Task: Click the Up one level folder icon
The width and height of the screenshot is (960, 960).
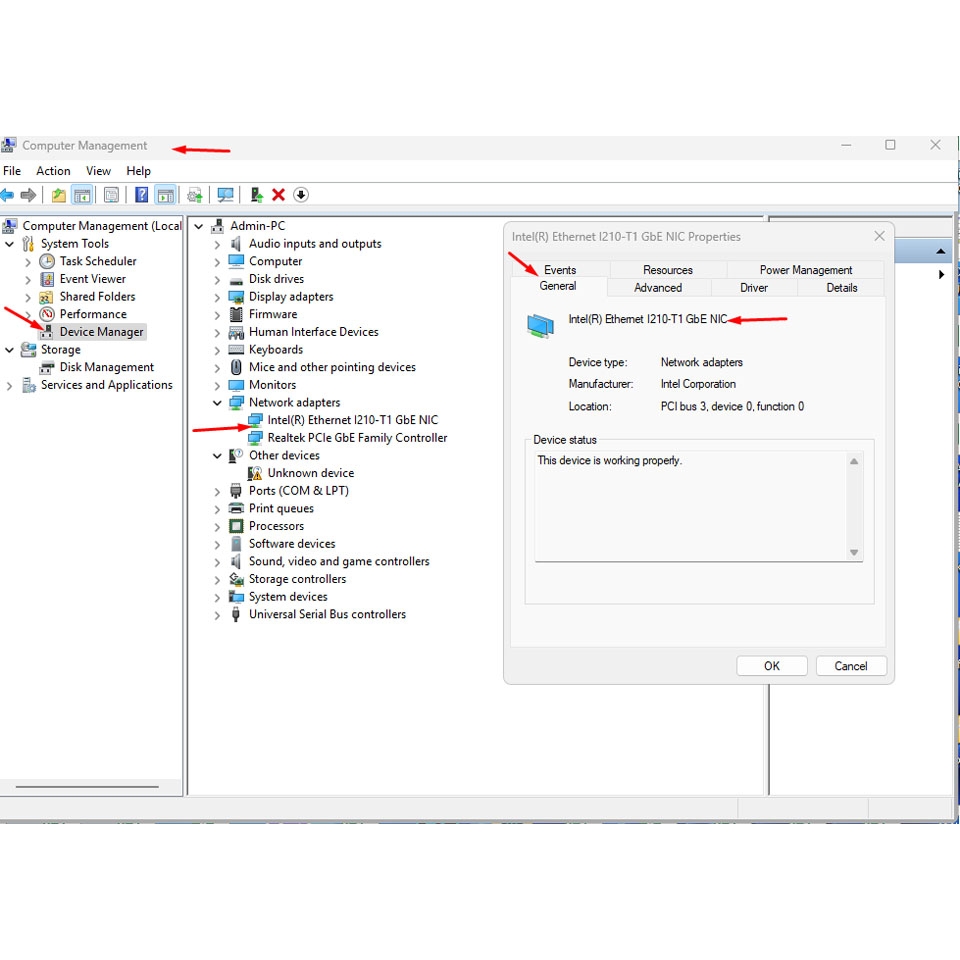Action: coord(59,195)
